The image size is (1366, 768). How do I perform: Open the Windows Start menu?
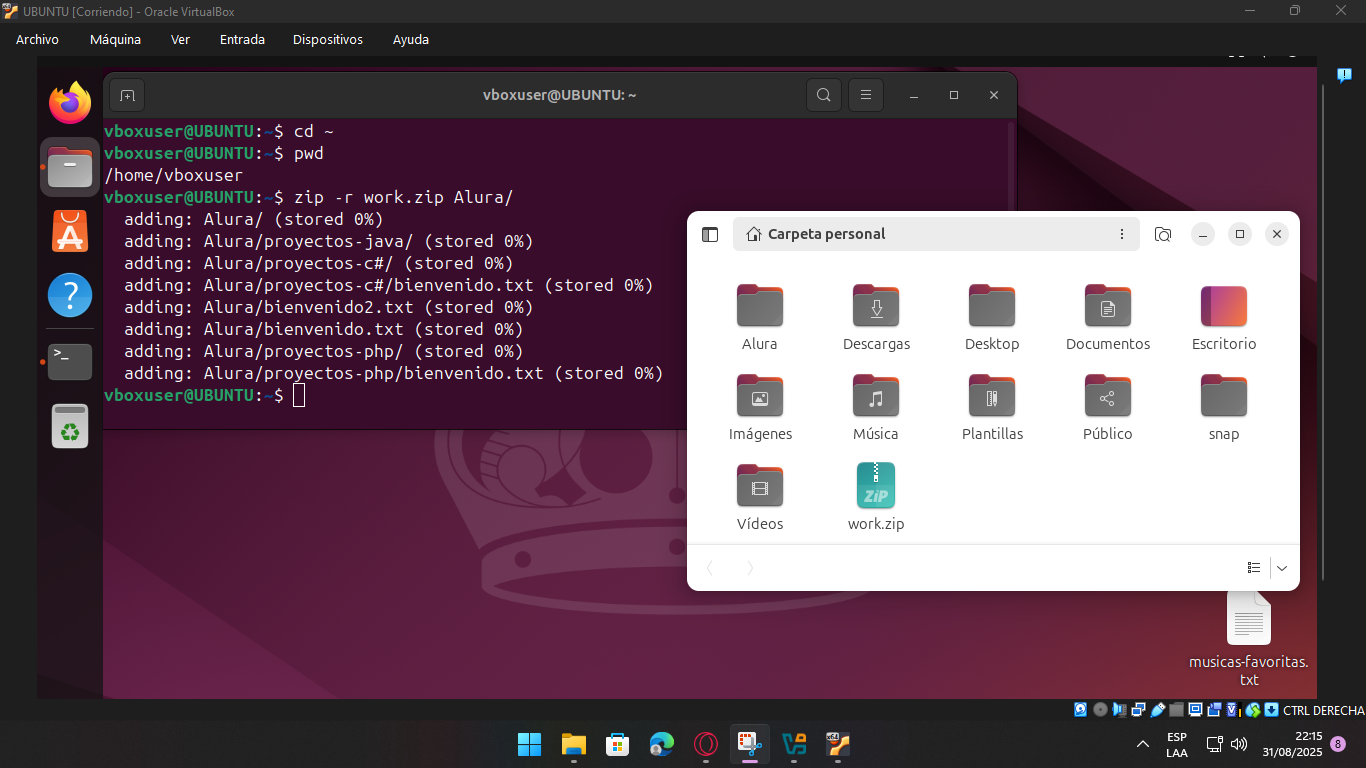[x=529, y=744]
